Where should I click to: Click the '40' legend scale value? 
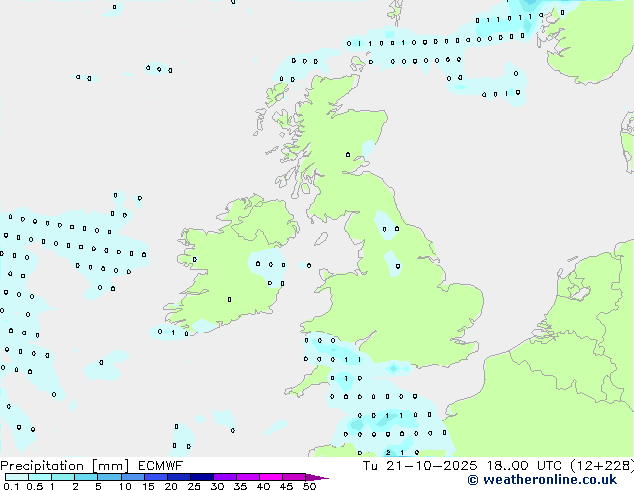pos(263,486)
